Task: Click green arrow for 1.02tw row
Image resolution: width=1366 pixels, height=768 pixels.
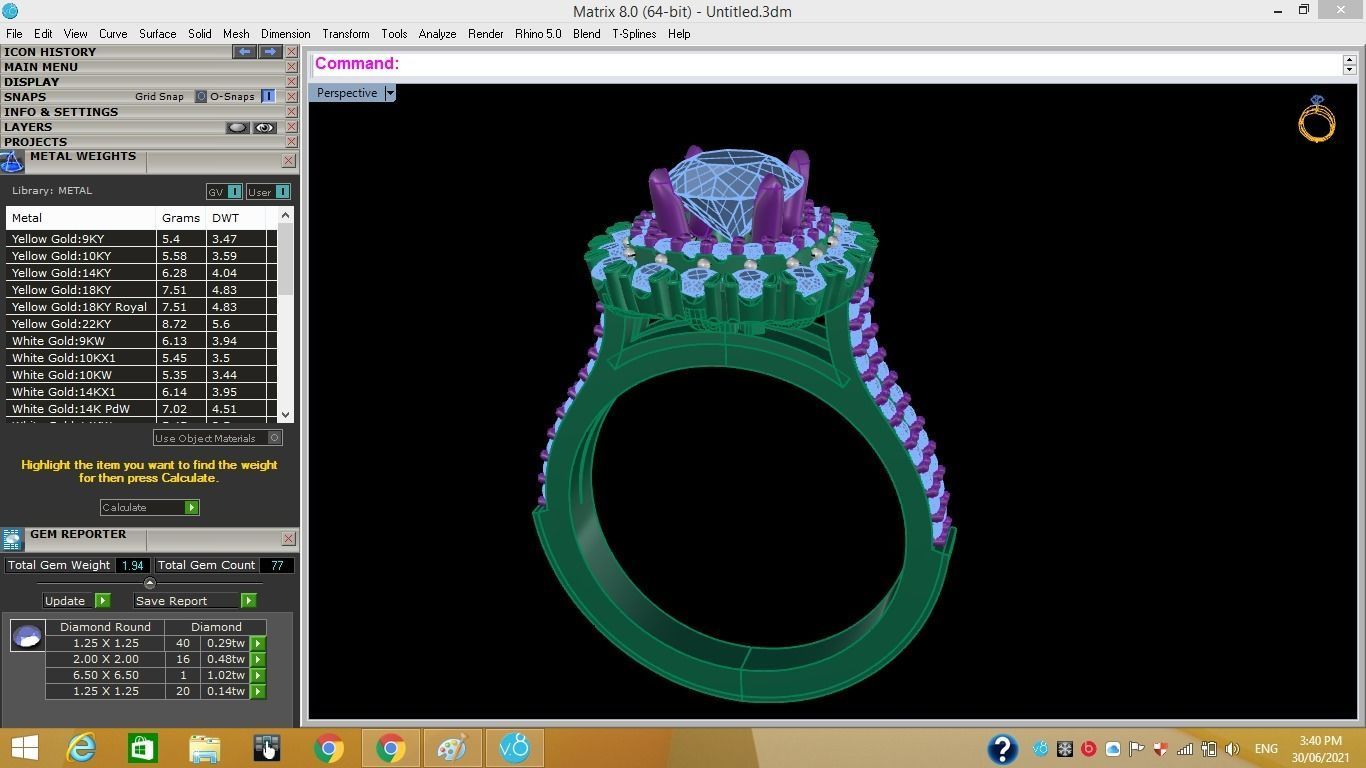Action: (x=258, y=675)
